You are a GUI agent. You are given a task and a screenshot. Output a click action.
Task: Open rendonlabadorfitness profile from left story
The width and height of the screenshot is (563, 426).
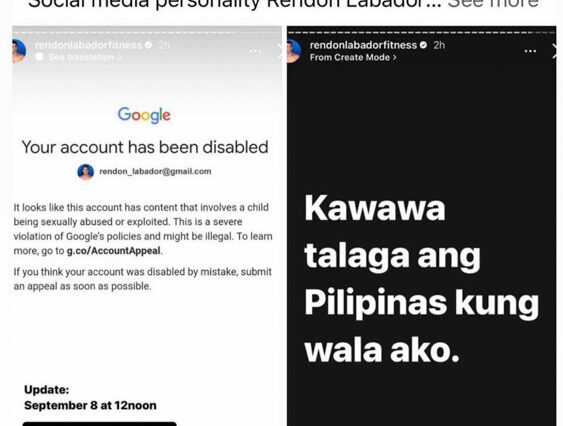pyautogui.click(x=88, y=45)
